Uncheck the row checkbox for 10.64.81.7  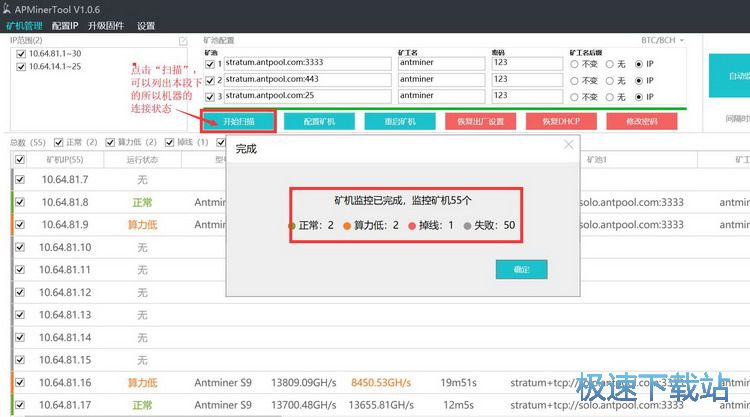pos(20,179)
